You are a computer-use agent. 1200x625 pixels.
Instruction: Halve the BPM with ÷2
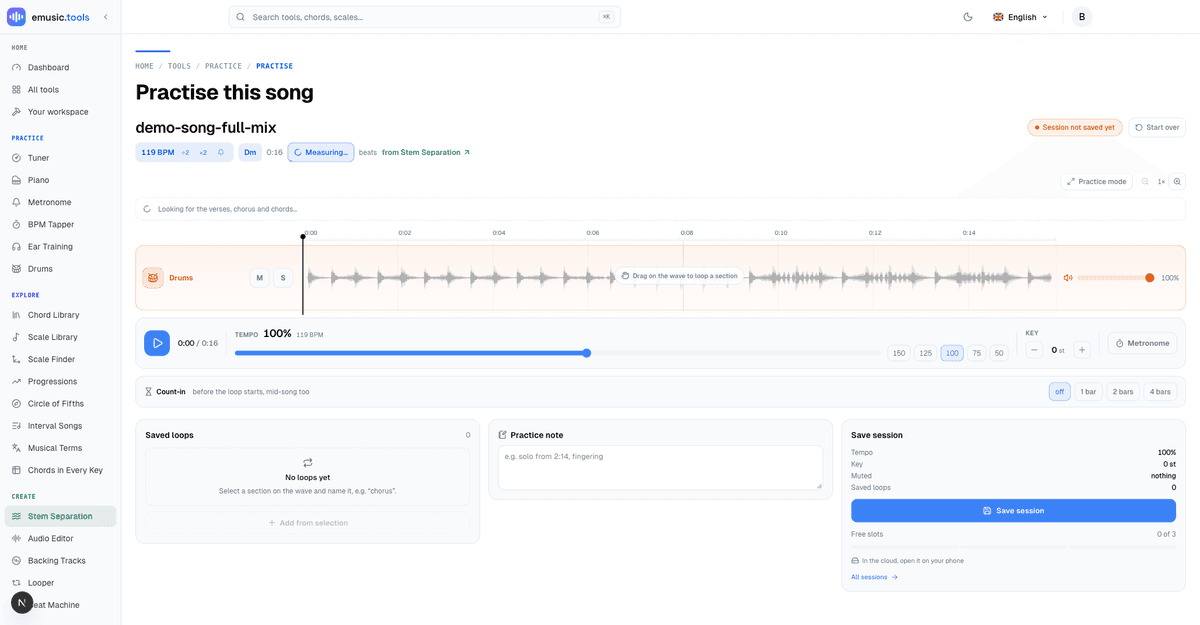coord(186,152)
